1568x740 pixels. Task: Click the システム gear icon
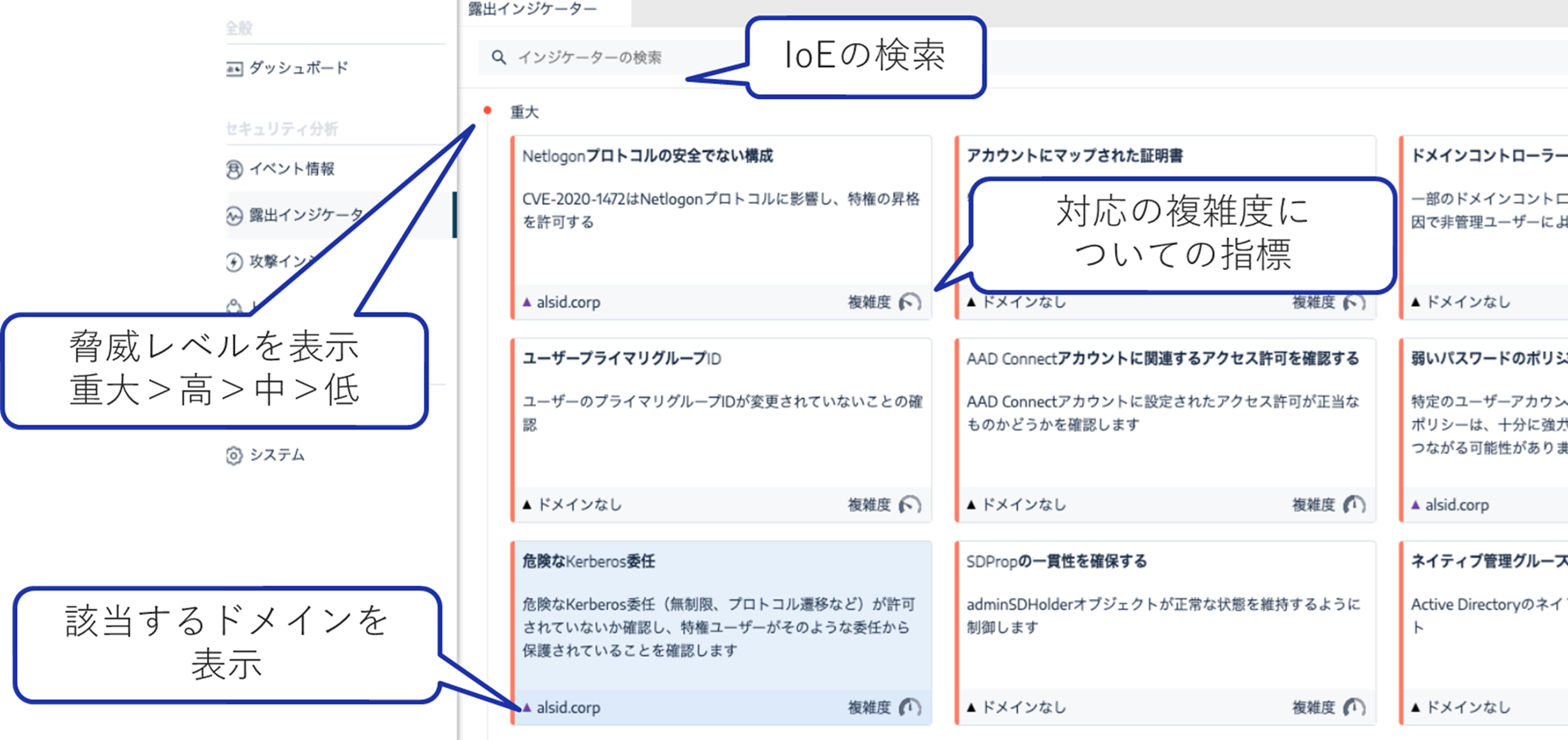click(234, 455)
